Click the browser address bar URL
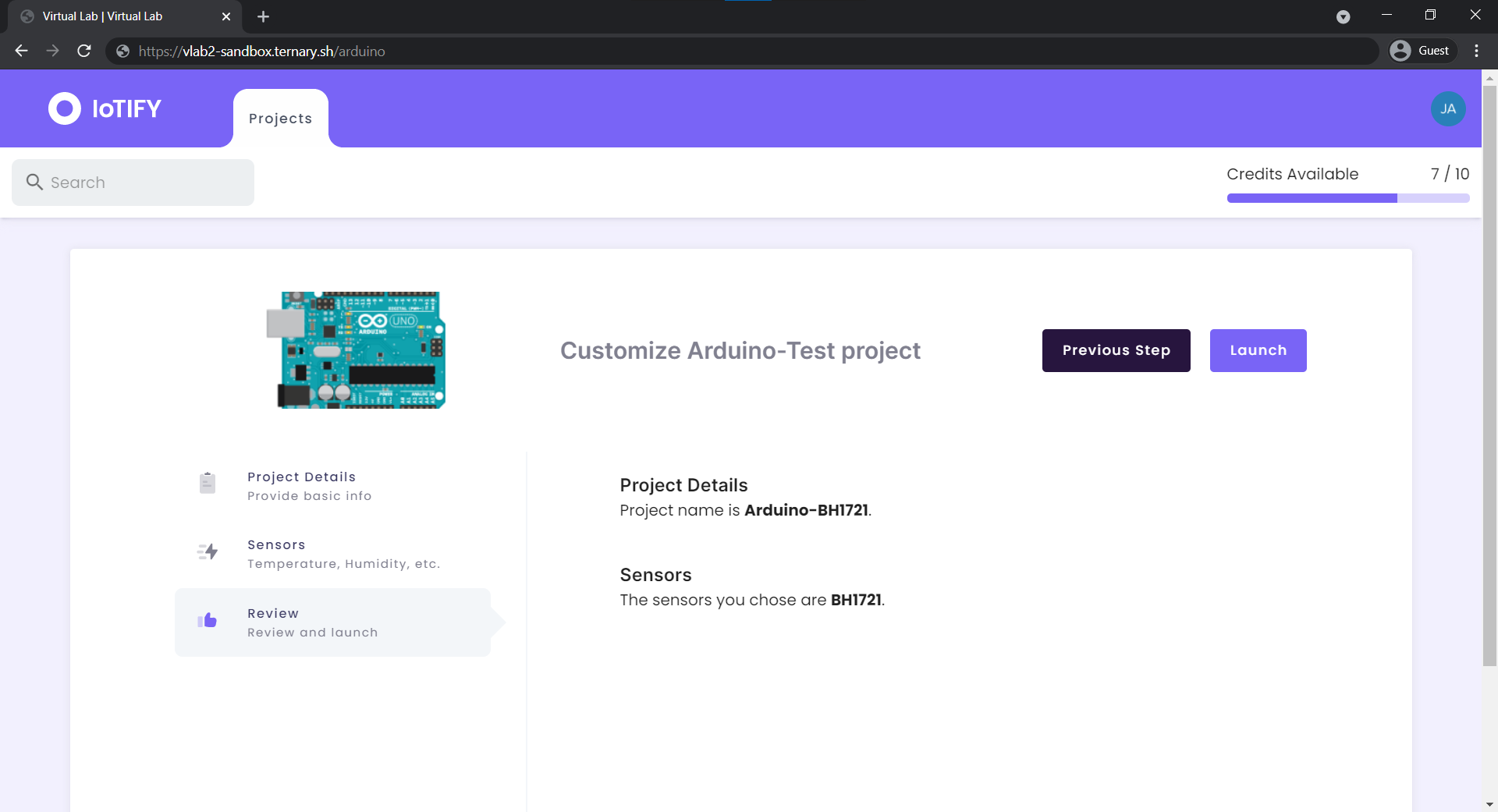The image size is (1498, 812). coord(261,51)
